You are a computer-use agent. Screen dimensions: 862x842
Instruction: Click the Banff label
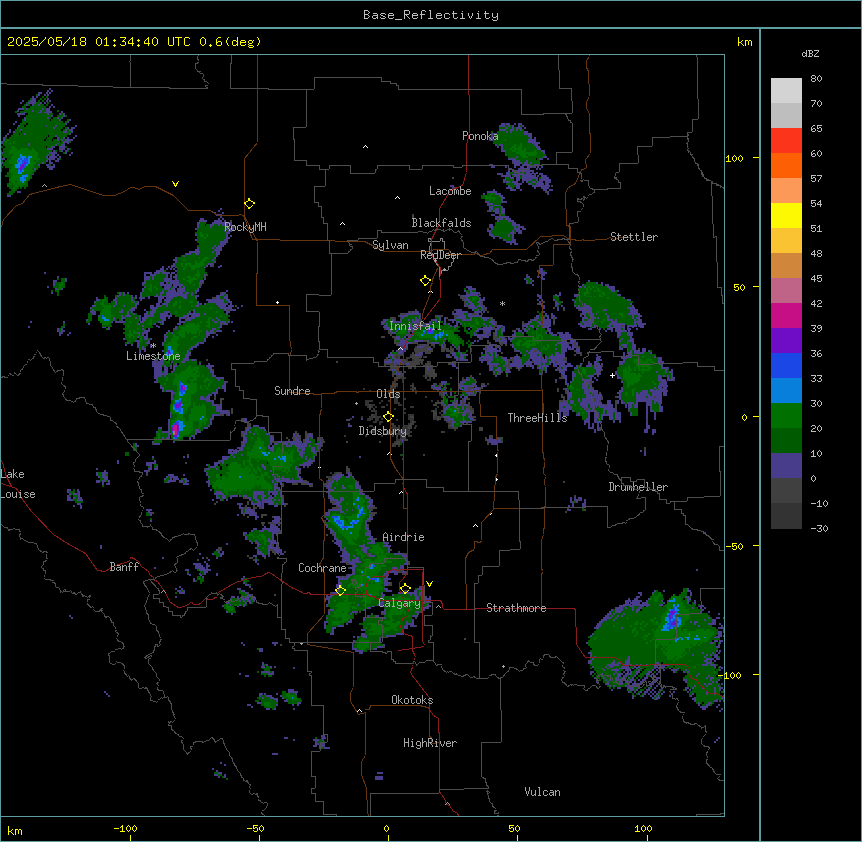tap(124, 567)
